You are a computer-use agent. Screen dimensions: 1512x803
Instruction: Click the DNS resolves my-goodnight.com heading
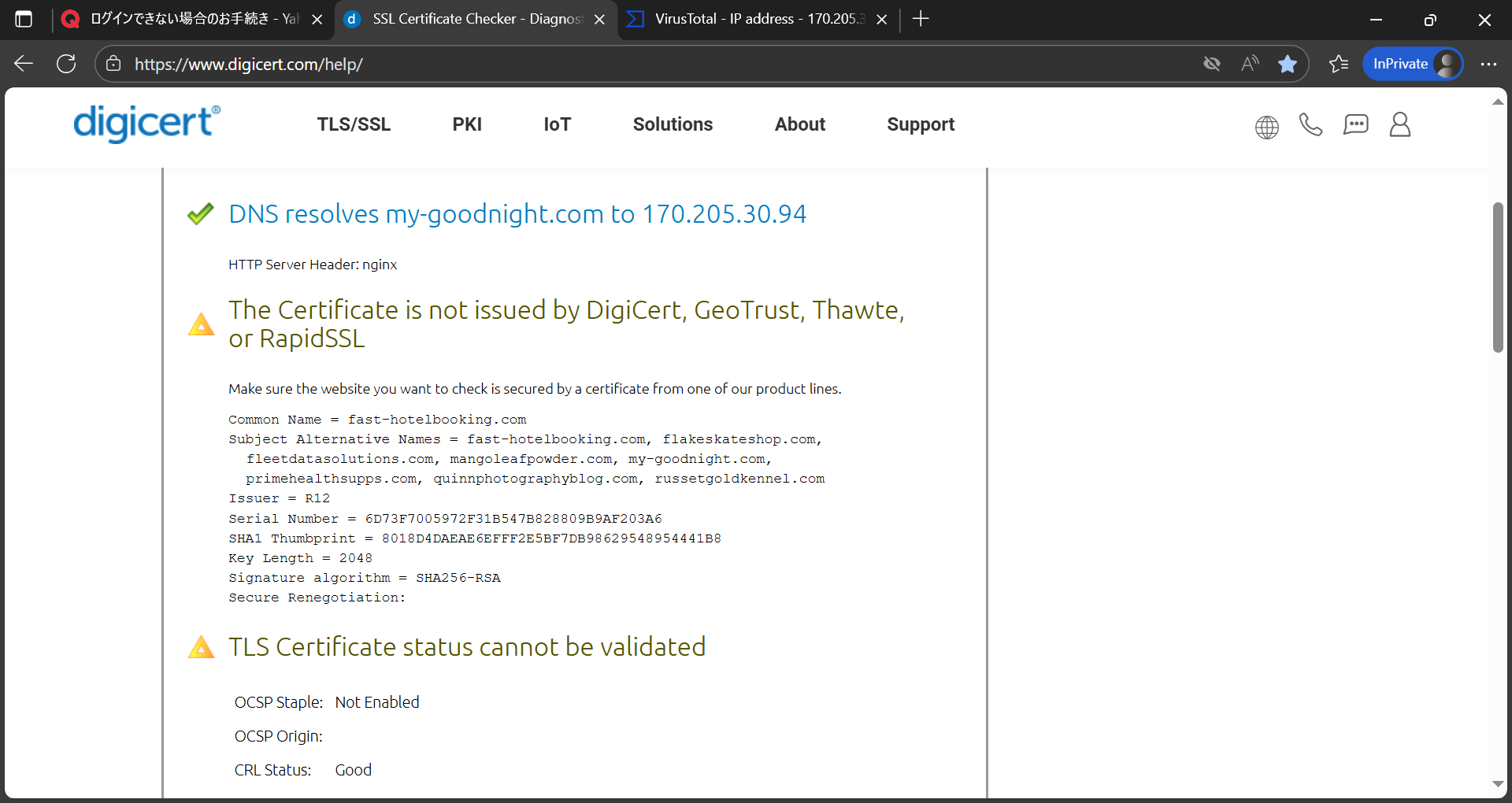517,214
